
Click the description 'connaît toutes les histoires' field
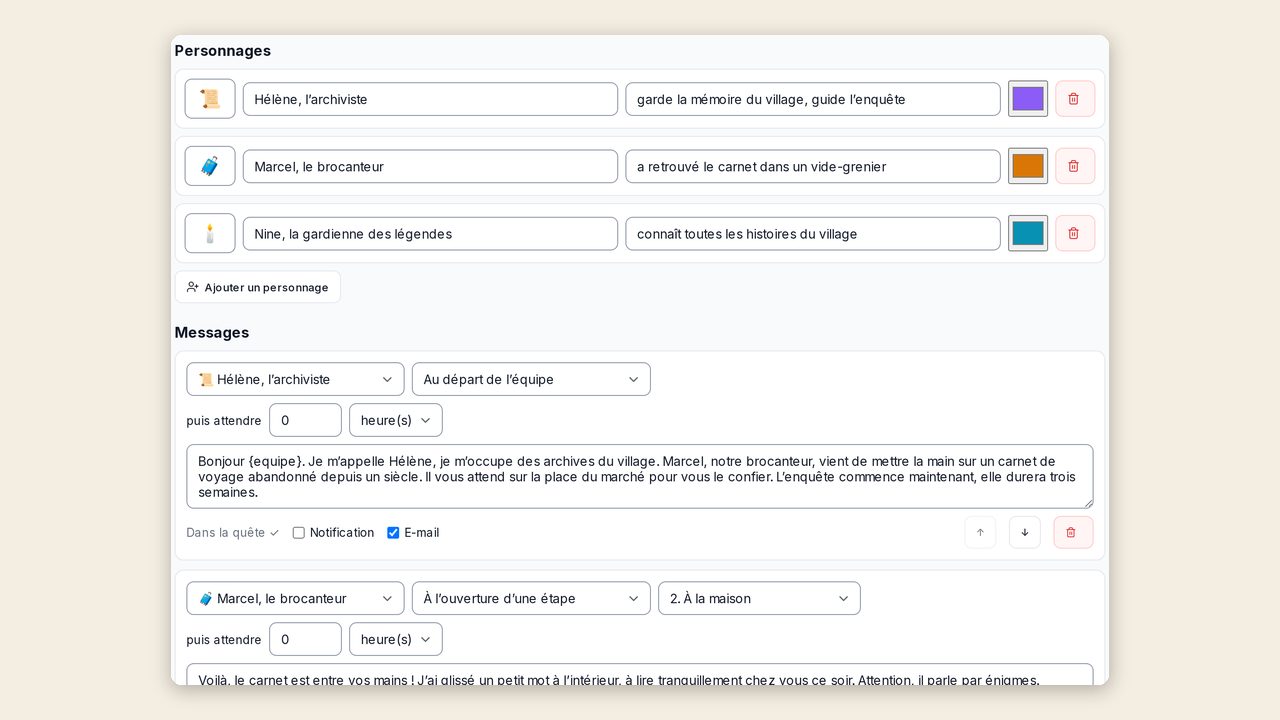[813, 233]
